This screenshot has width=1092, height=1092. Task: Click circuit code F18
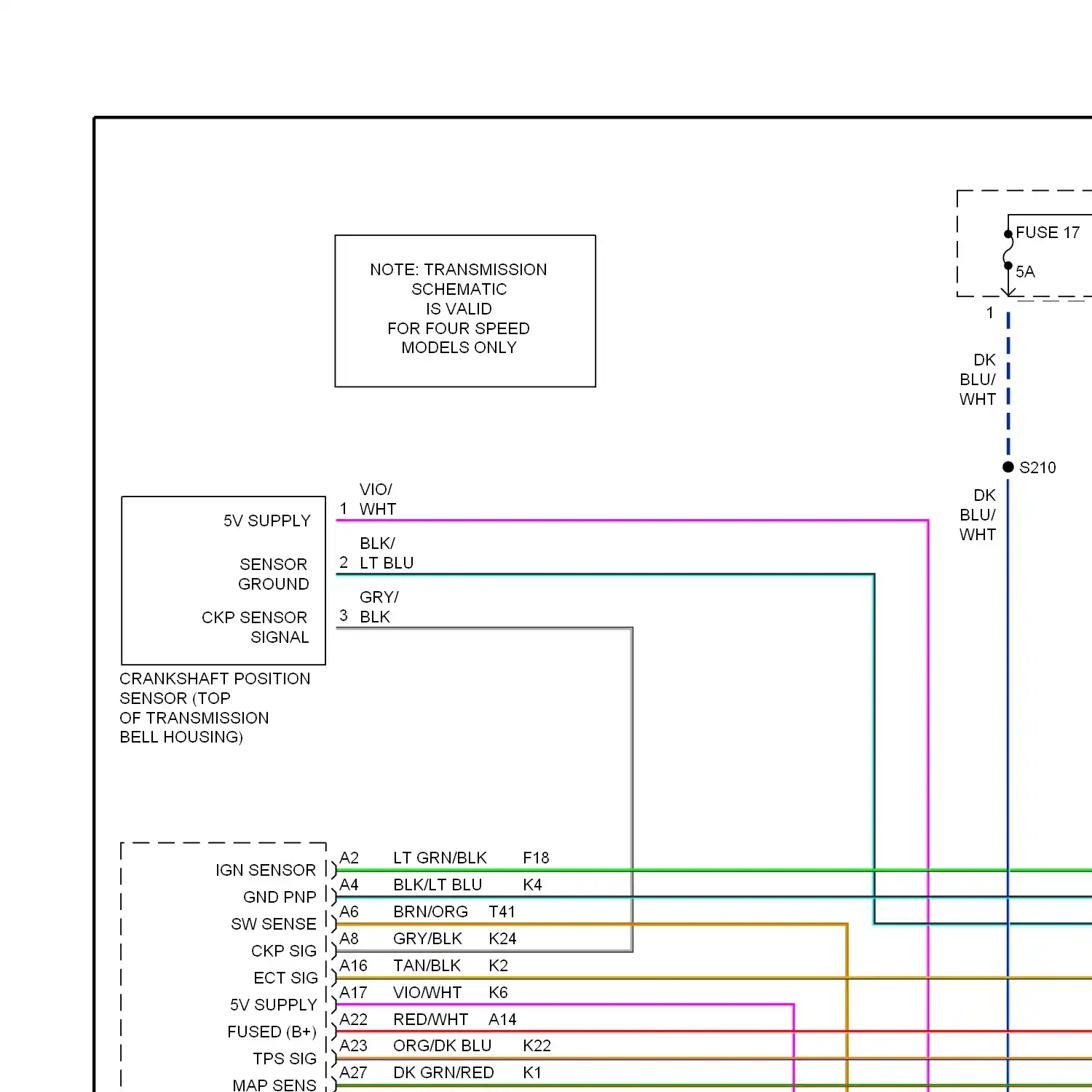pyautogui.click(x=536, y=858)
